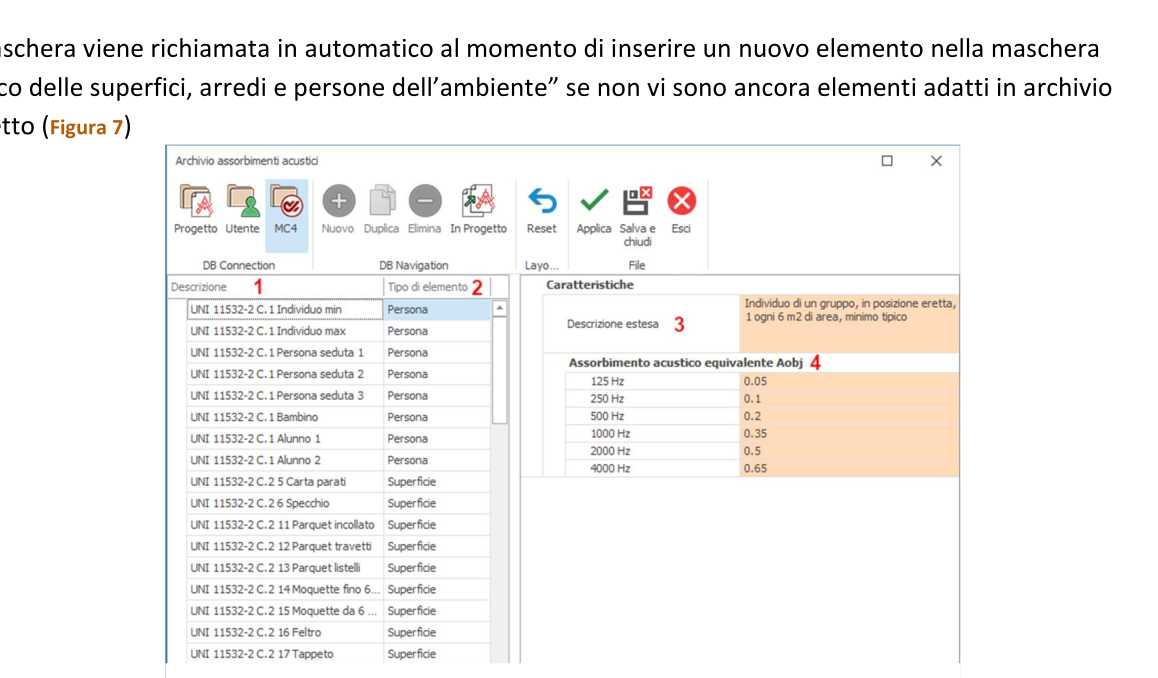Viewport: 1158px width, 678px height.
Task: Select row UNI 11532-2 C.1 Alunno 1
Action: pos(284,438)
